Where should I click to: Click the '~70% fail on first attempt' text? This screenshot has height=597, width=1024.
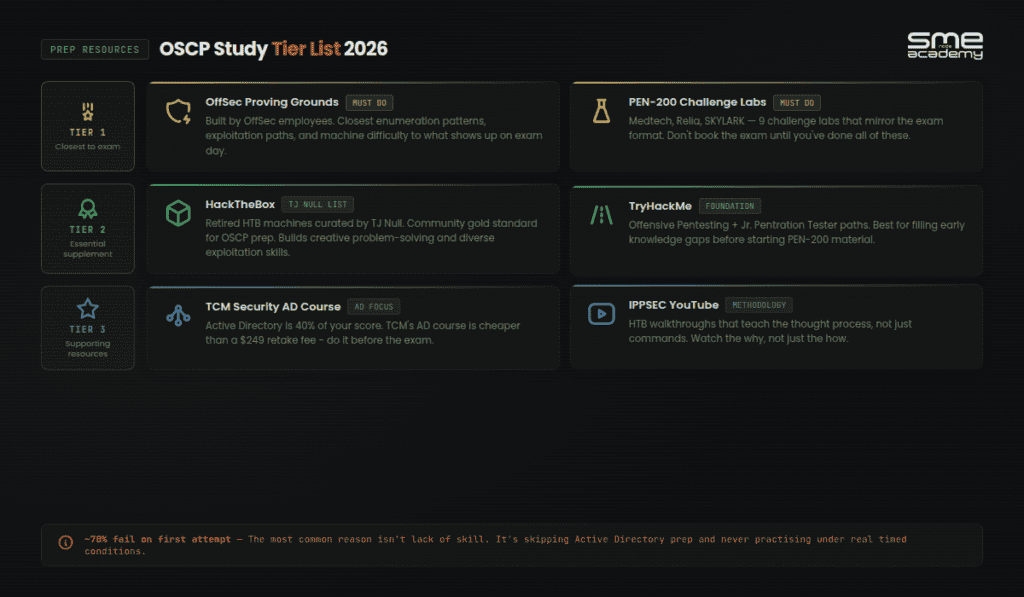(157, 540)
